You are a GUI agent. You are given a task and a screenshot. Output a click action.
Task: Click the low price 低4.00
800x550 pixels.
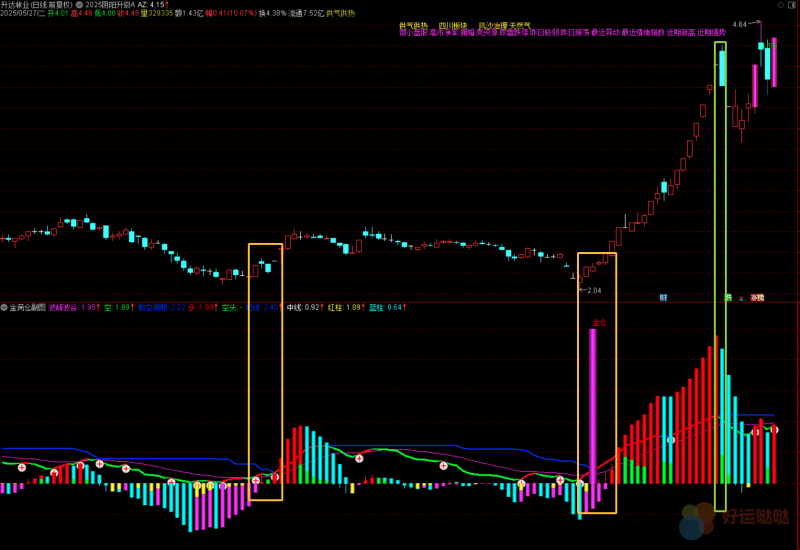[x=105, y=13]
